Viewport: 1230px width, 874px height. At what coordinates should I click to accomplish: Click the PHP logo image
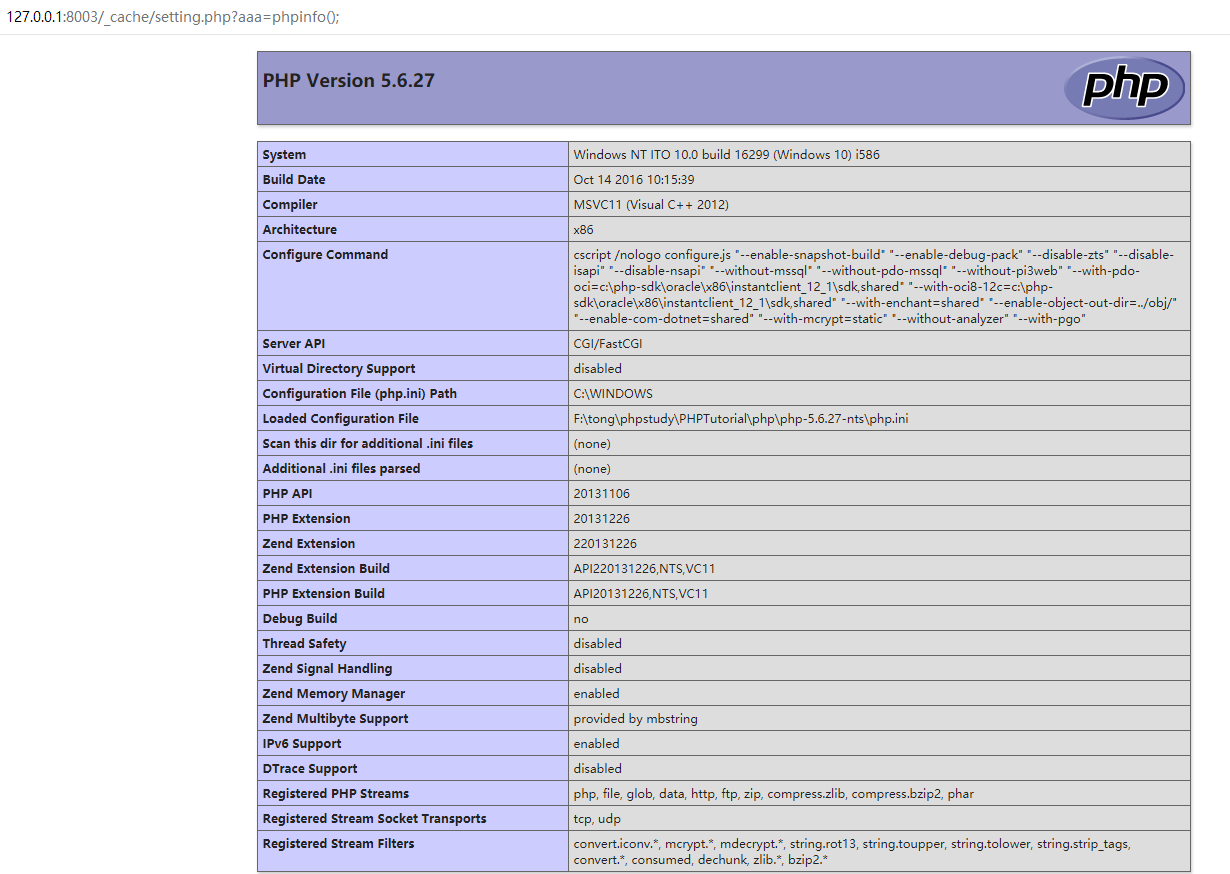tap(1124, 88)
